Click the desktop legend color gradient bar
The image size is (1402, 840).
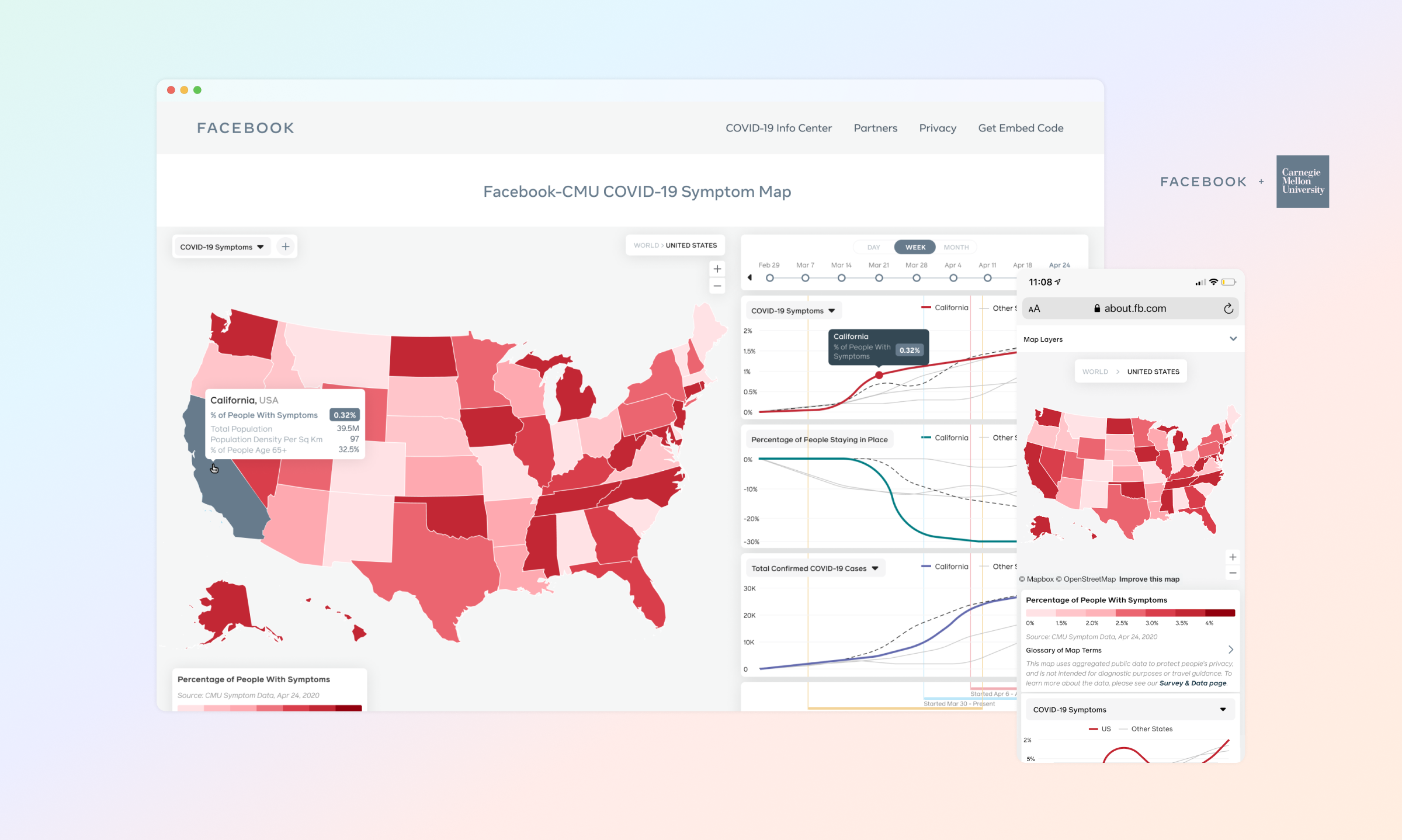pyautogui.click(x=269, y=708)
